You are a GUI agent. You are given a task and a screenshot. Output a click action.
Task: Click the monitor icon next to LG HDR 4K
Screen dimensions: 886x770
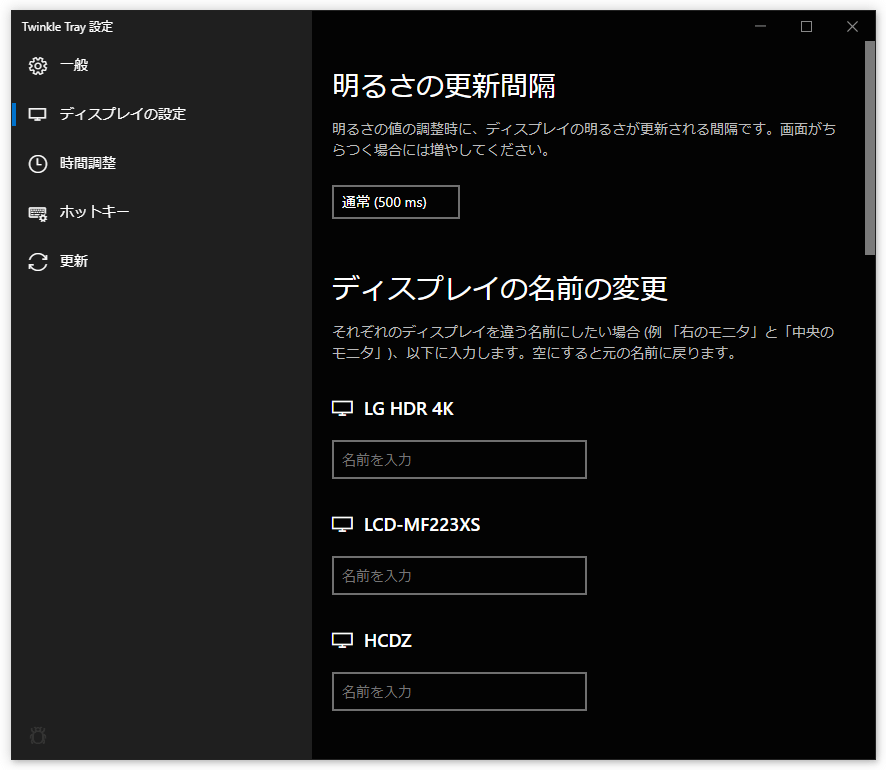pos(342,408)
